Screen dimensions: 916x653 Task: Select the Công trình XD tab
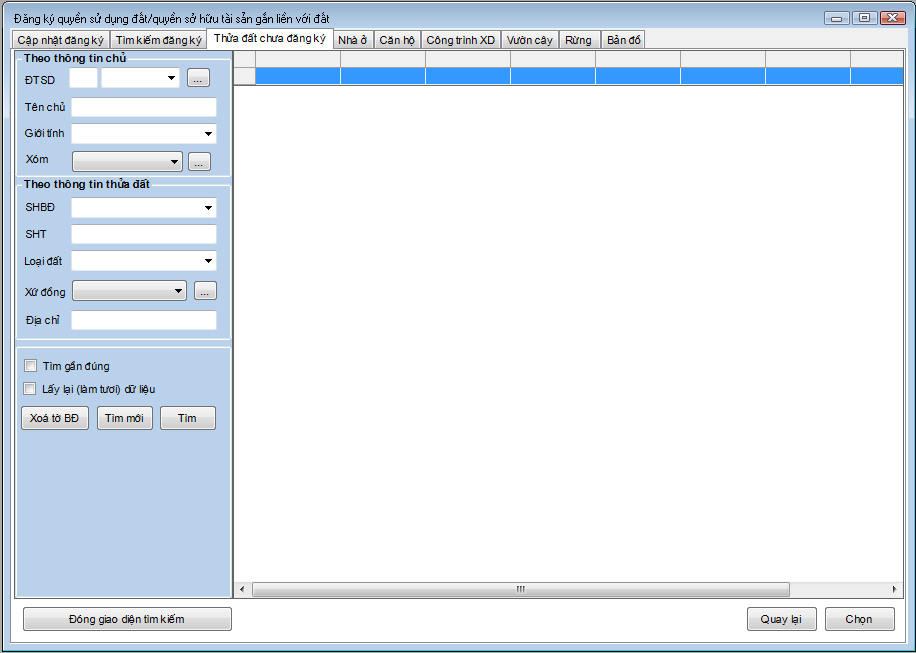click(460, 40)
